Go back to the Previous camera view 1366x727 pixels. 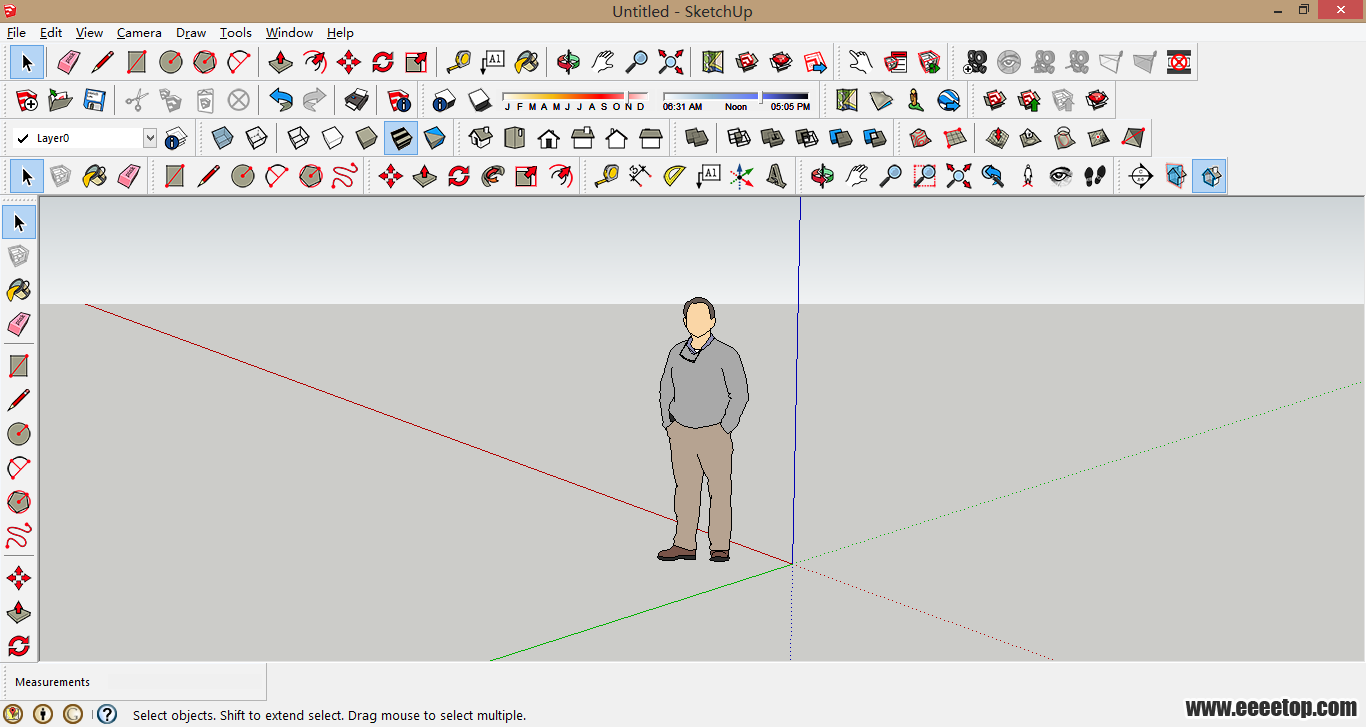coord(993,177)
